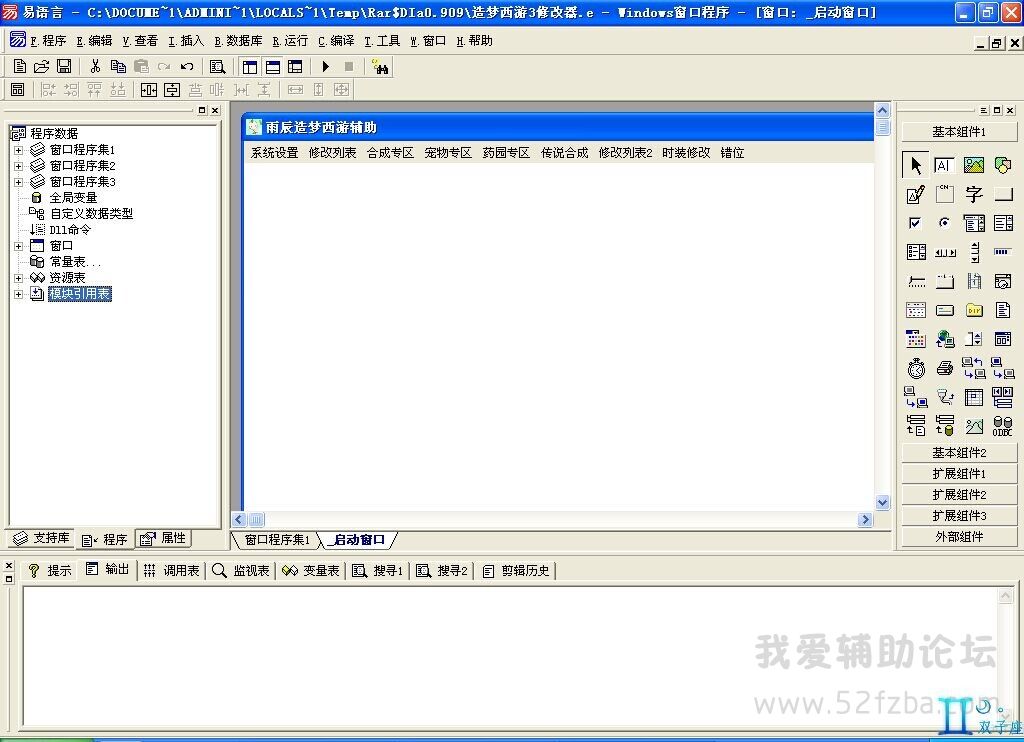Screen dimensions: 1024x742
Task: Select the 自定义数据类型 tree item
Action: coord(91,214)
